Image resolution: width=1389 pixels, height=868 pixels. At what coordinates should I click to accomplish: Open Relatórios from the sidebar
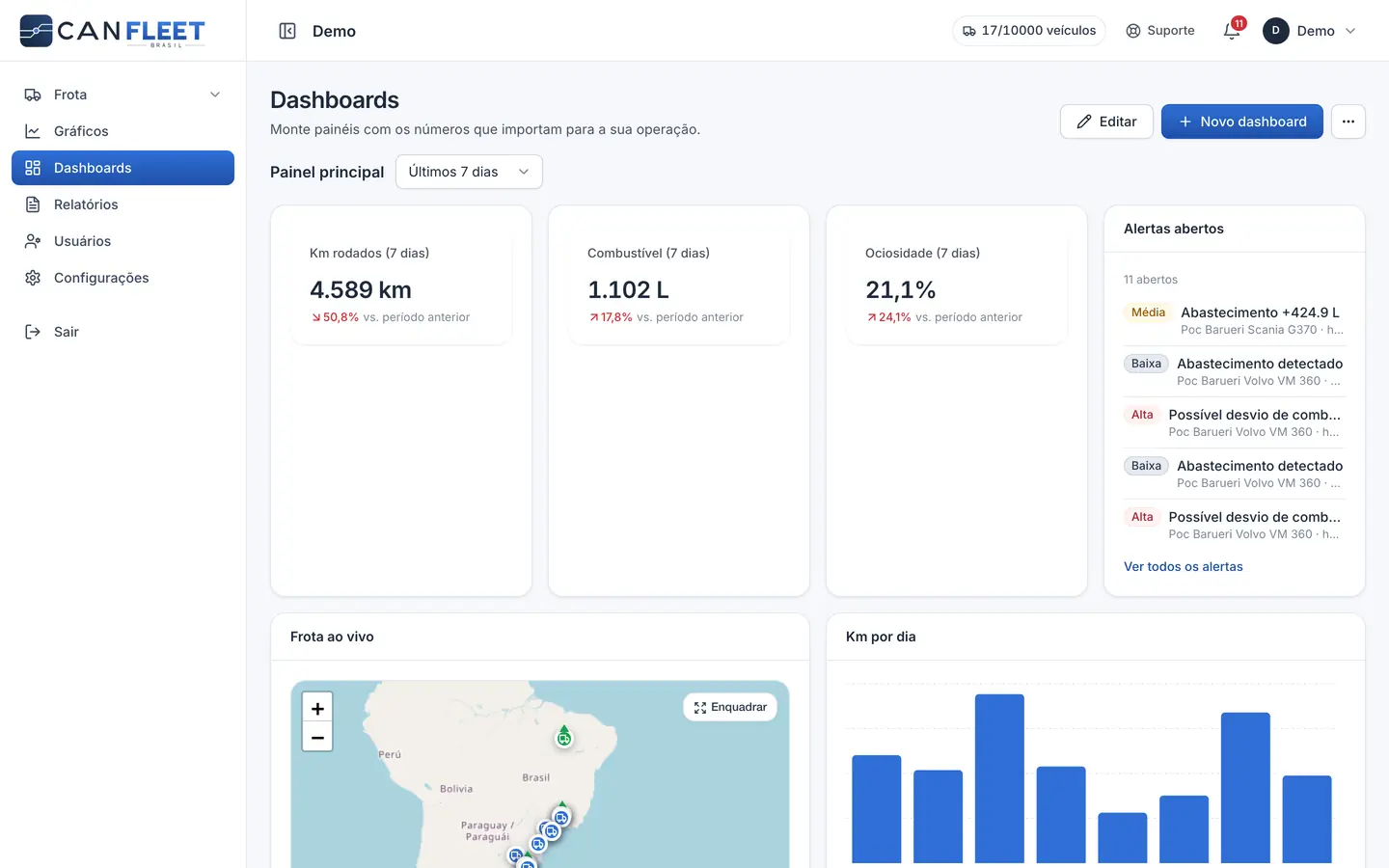click(123, 204)
